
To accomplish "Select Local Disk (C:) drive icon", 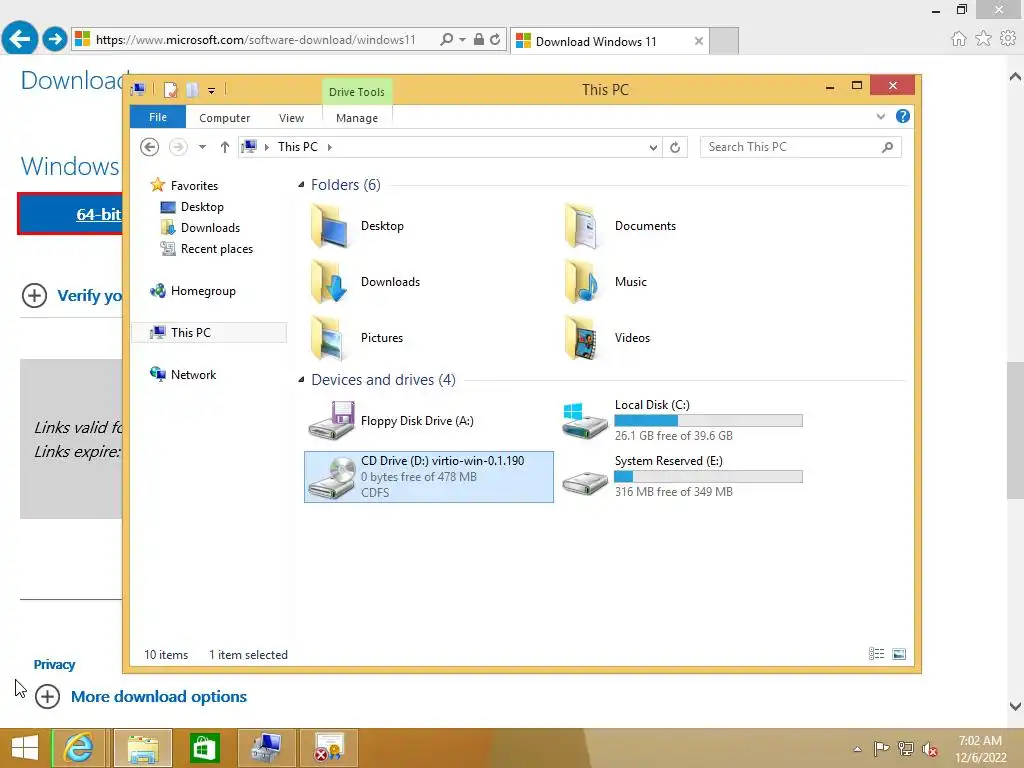I will point(584,421).
